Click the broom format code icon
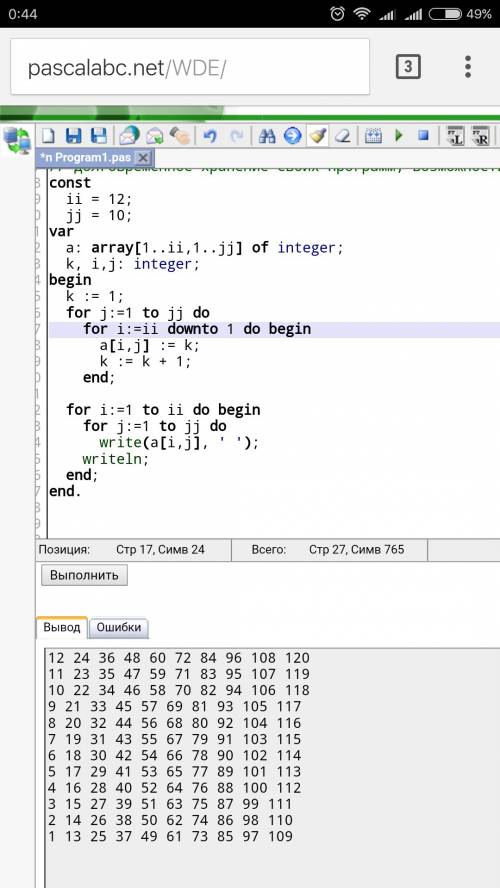 pos(318,136)
